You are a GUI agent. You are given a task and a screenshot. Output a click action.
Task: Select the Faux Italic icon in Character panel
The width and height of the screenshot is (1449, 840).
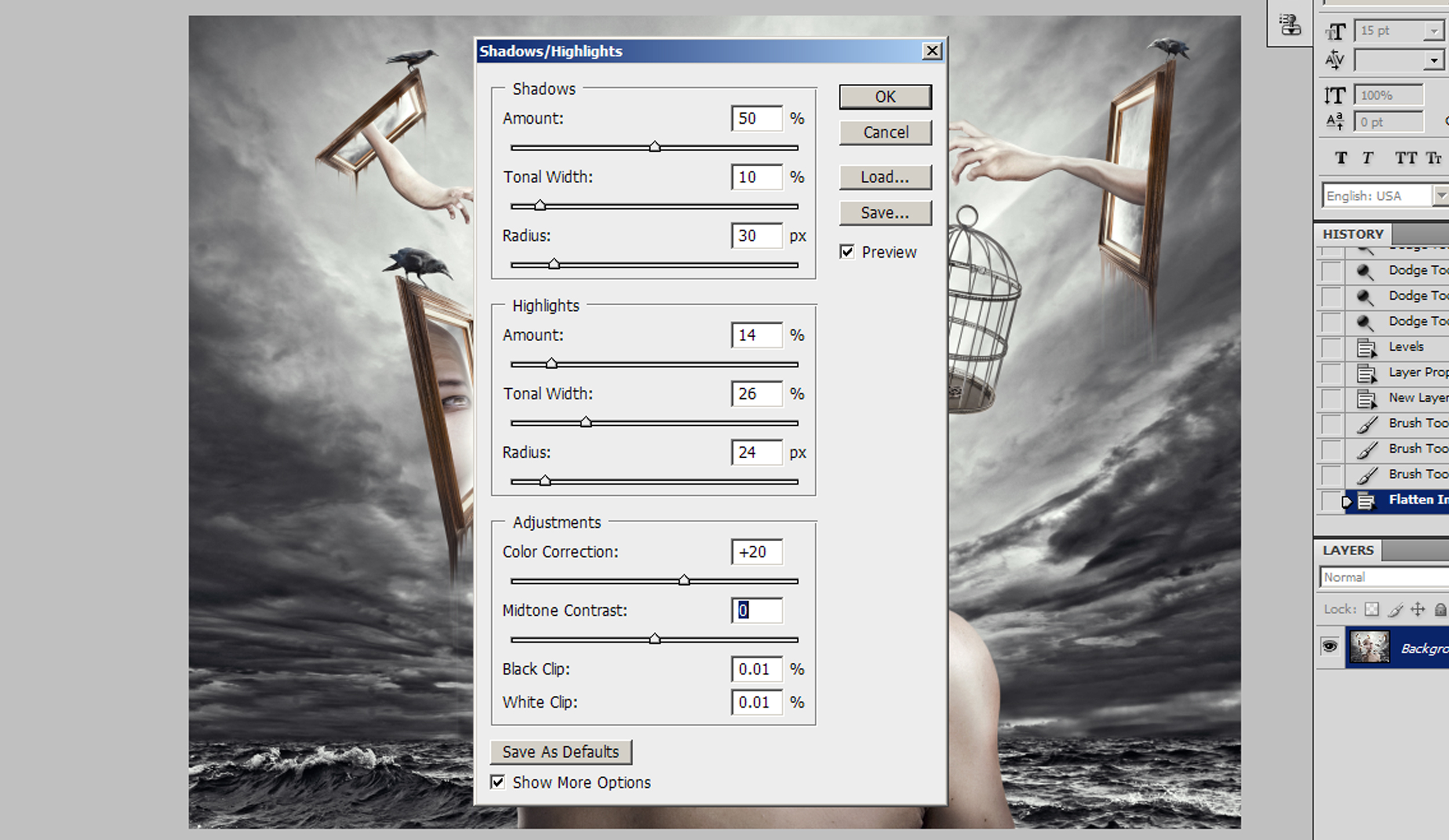click(1367, 157)
